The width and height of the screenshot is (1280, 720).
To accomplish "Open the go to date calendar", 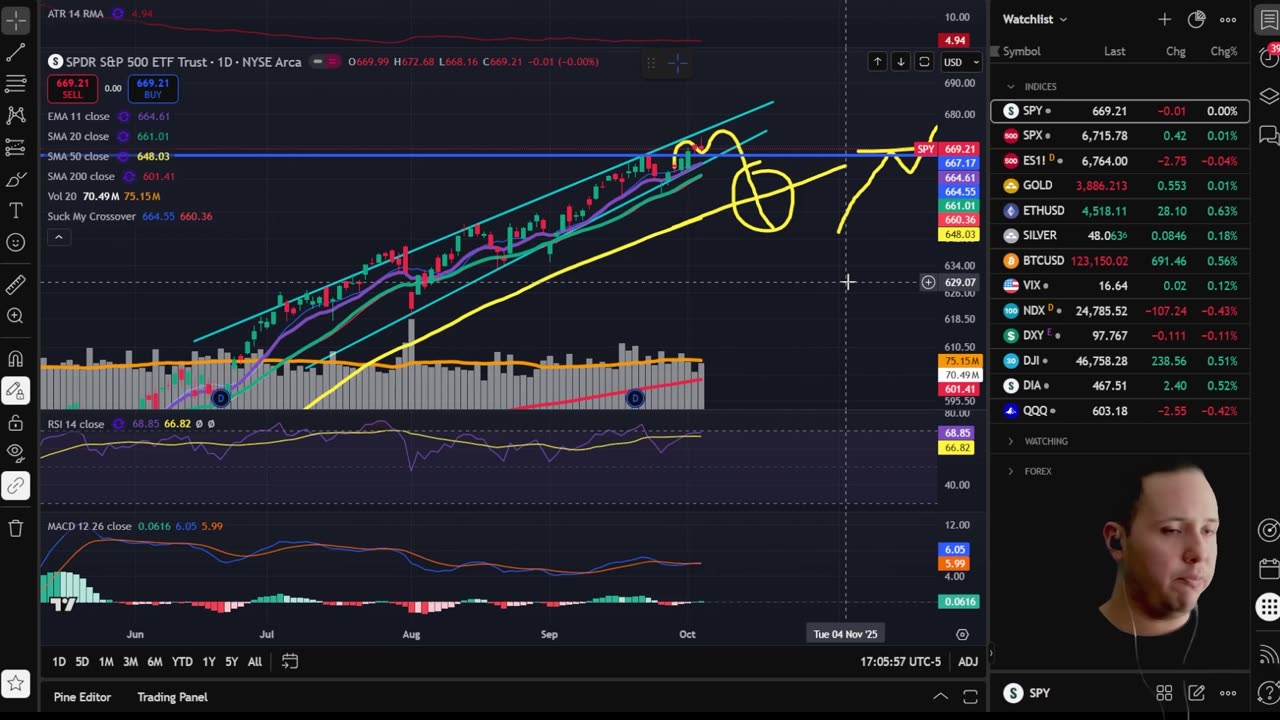I will click(x=289, y=661).
